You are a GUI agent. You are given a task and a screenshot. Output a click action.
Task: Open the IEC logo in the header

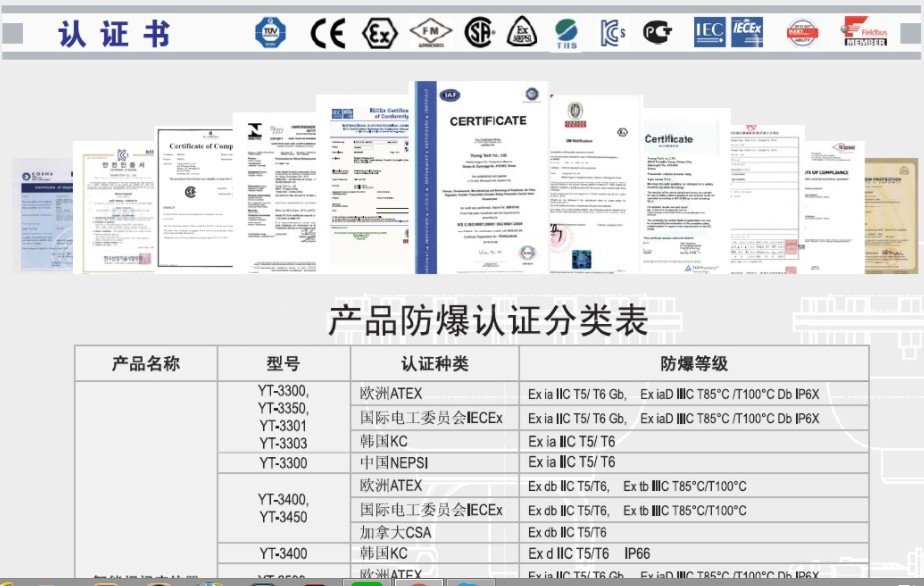(x=708, y=30)
